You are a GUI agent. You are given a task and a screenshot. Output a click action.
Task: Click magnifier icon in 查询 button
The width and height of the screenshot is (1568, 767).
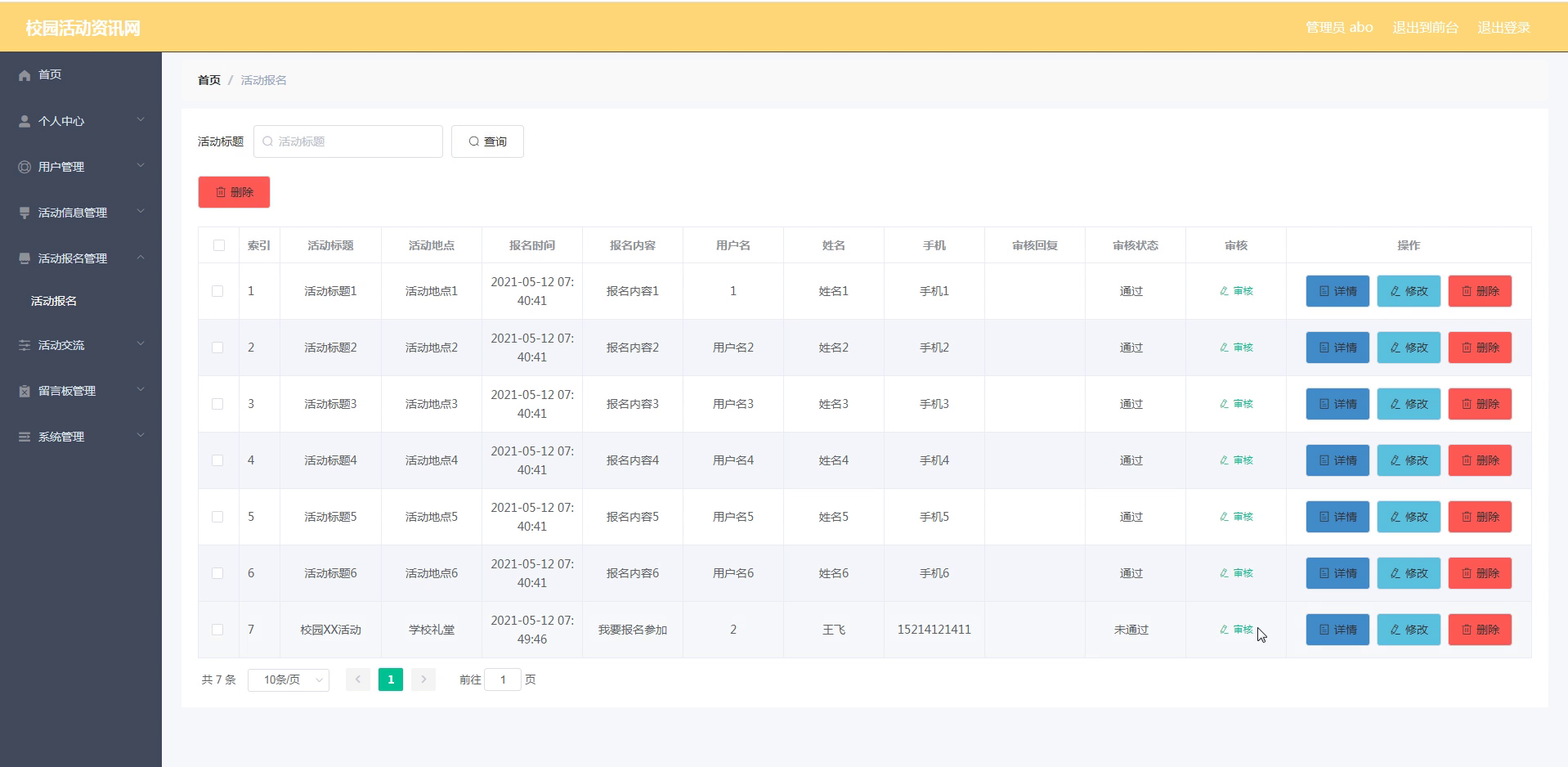pyautogui.click(x=473, y=141)
